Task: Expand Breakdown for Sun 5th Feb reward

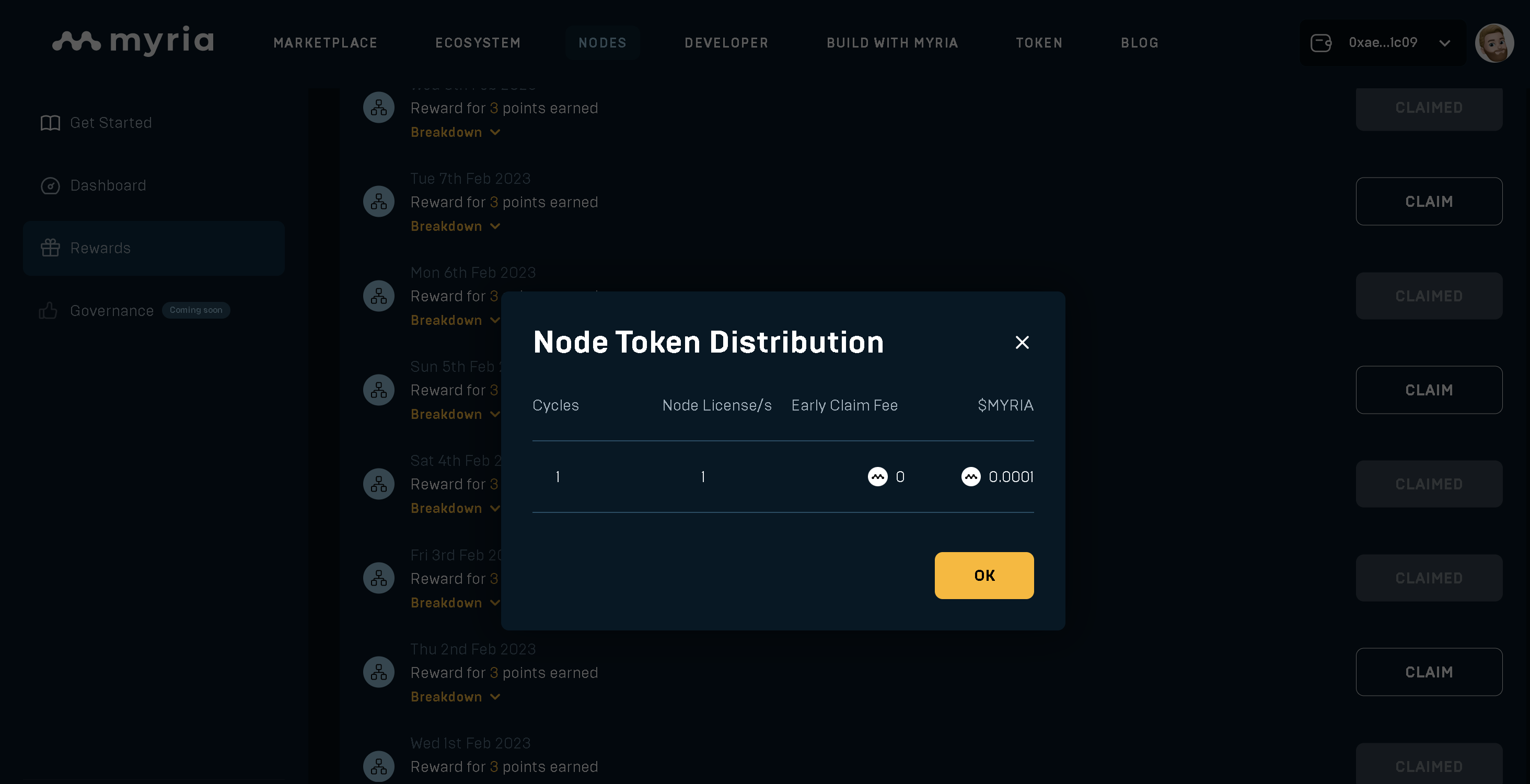Action: pyautogui.click(x=456, y=414)
